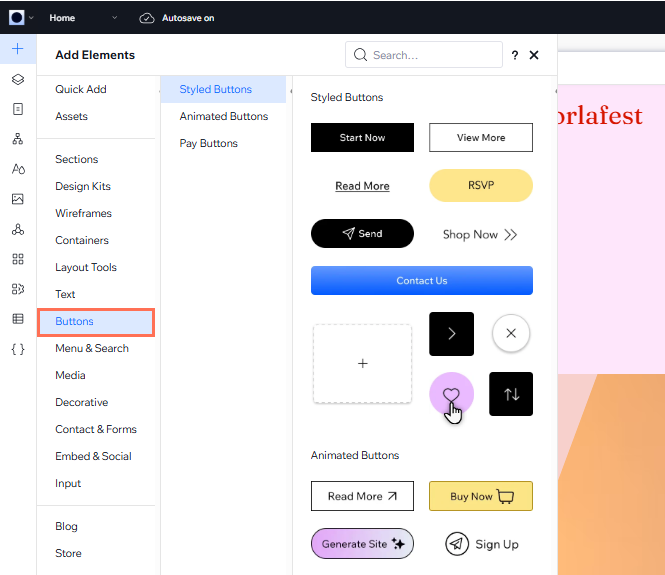Viewport: 665px width, 575px height.
Task: Add the blue Contact Us button
Action: pyautogui.click(x=422, y=281)
